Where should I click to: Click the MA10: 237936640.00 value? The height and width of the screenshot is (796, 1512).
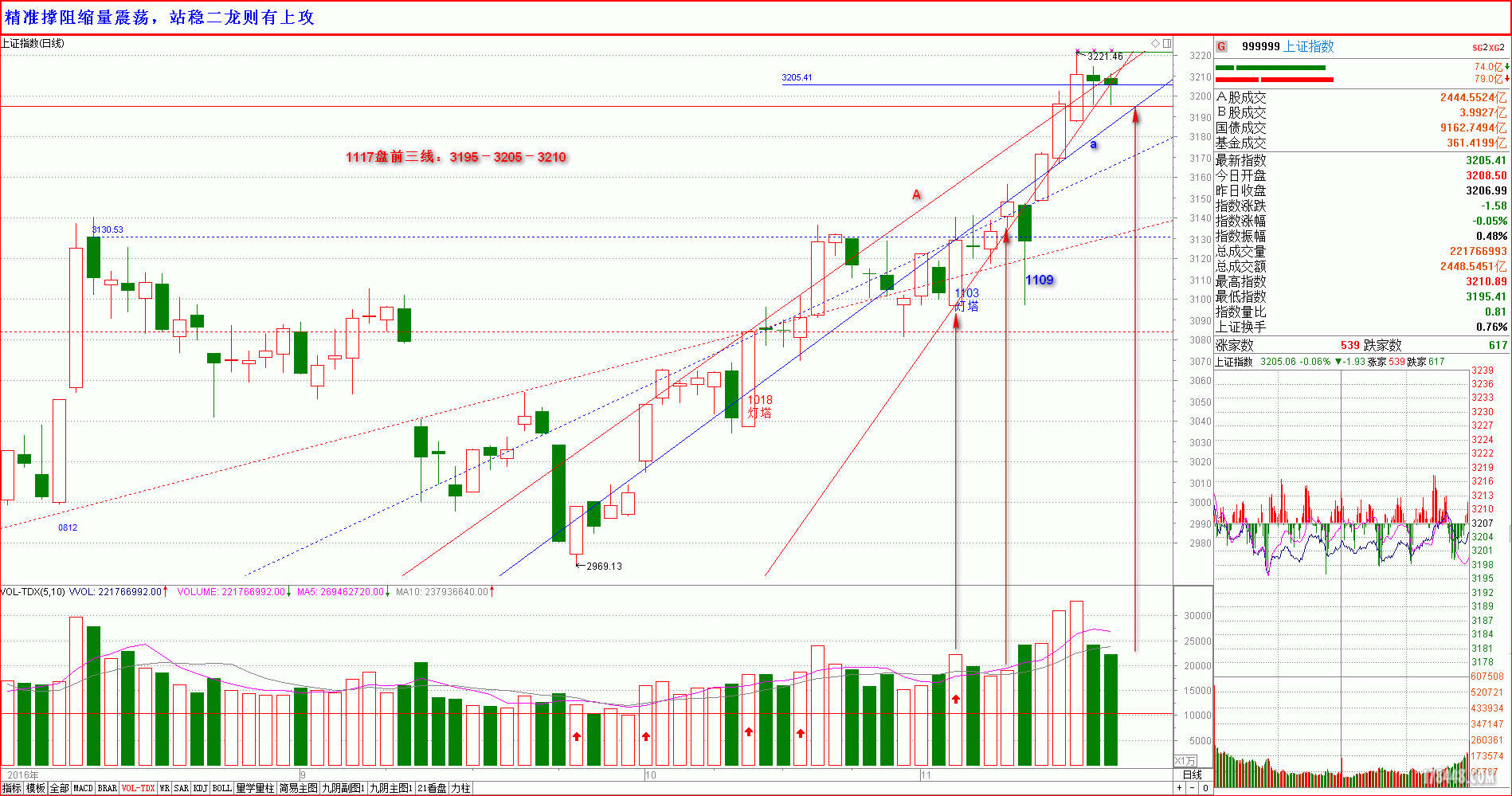click(x=442, y=592)
